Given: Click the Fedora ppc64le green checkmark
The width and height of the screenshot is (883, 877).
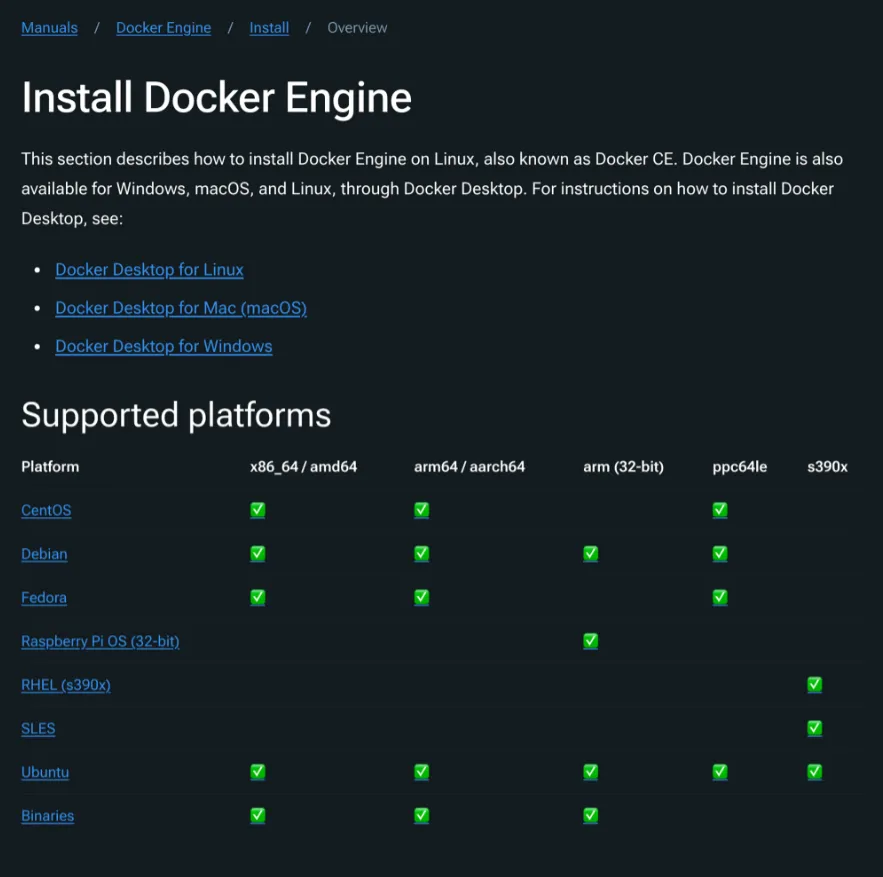Looking at the screenshot, I should [720, 597].
